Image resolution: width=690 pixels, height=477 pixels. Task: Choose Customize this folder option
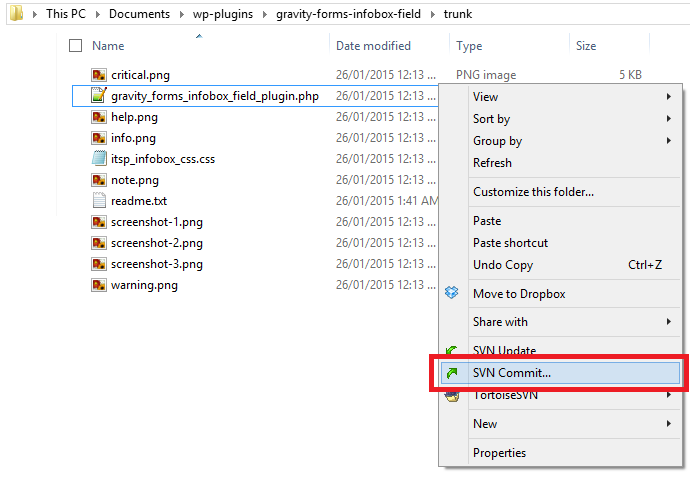point(533,192)
